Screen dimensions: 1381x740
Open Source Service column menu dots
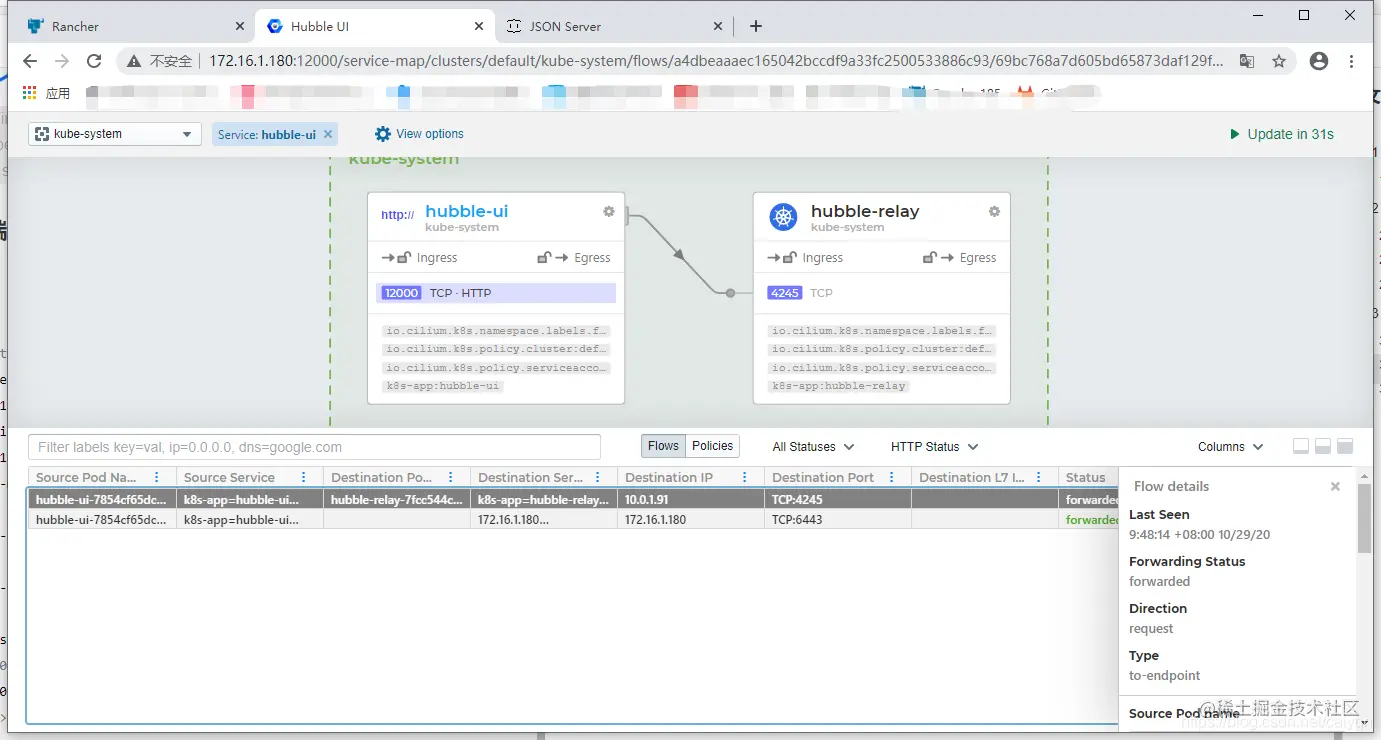[304, 478]
